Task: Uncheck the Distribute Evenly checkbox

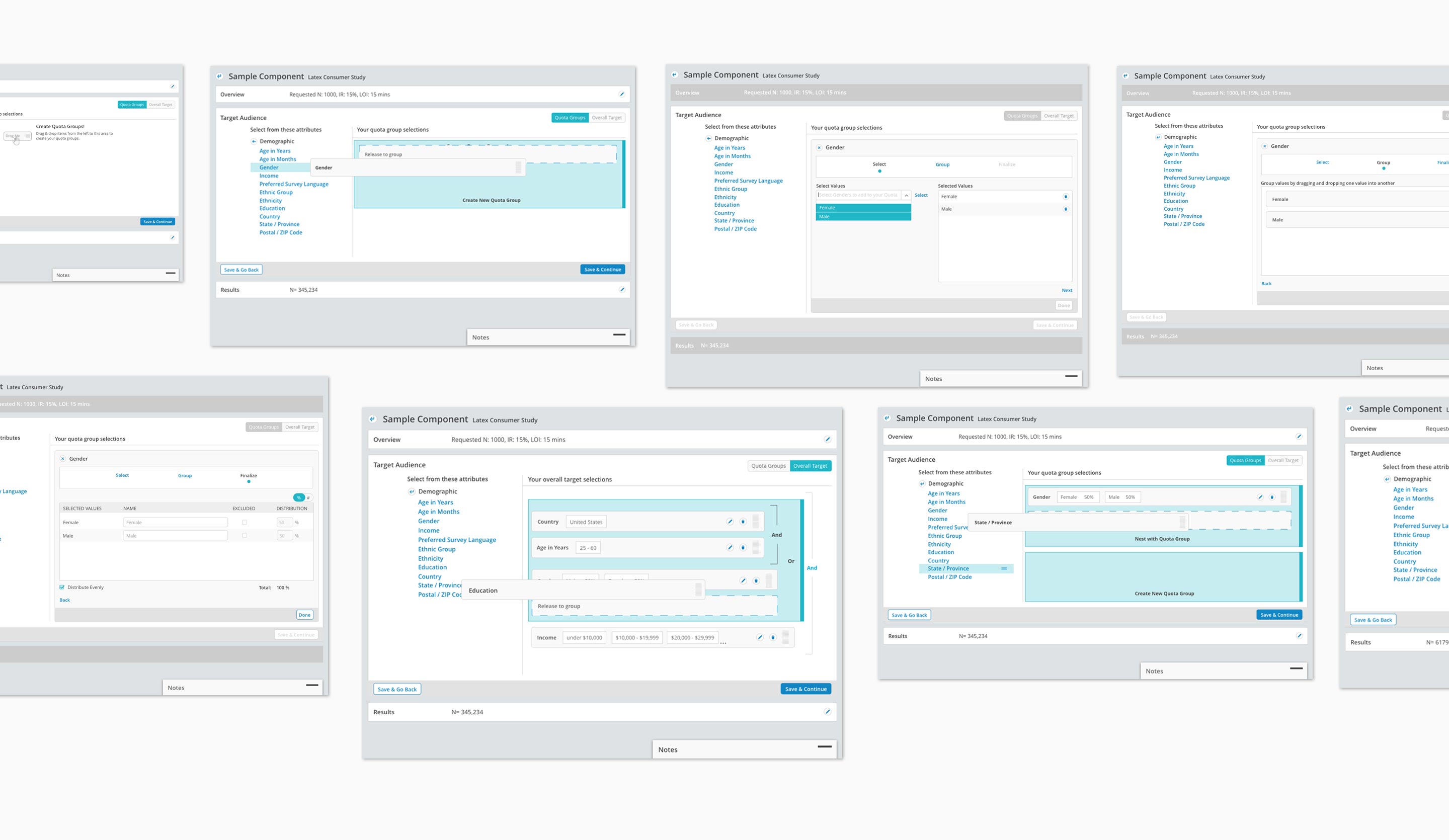Action: pos(62,587)
